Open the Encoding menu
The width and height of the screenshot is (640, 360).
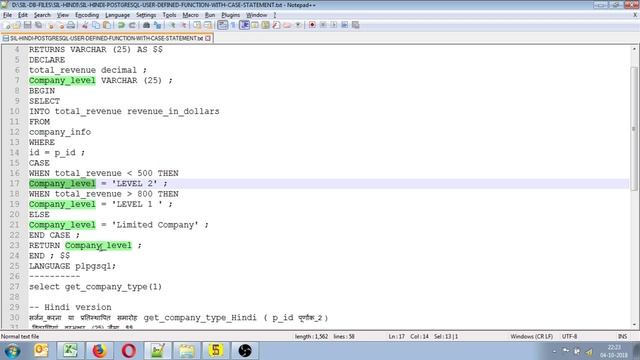point(87,15)
